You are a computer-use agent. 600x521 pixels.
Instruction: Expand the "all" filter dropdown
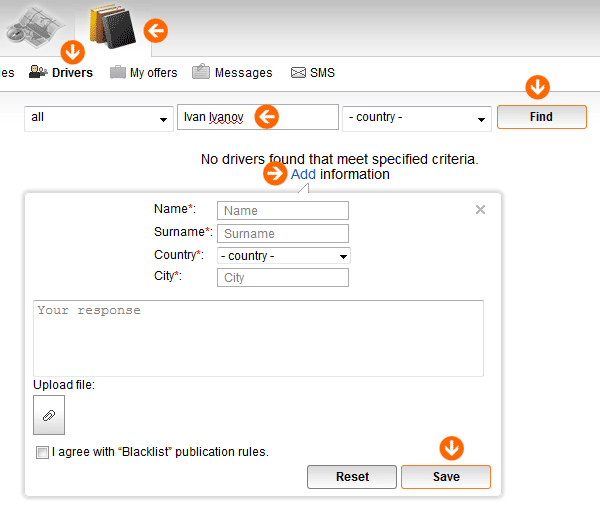tap(98, 118)
